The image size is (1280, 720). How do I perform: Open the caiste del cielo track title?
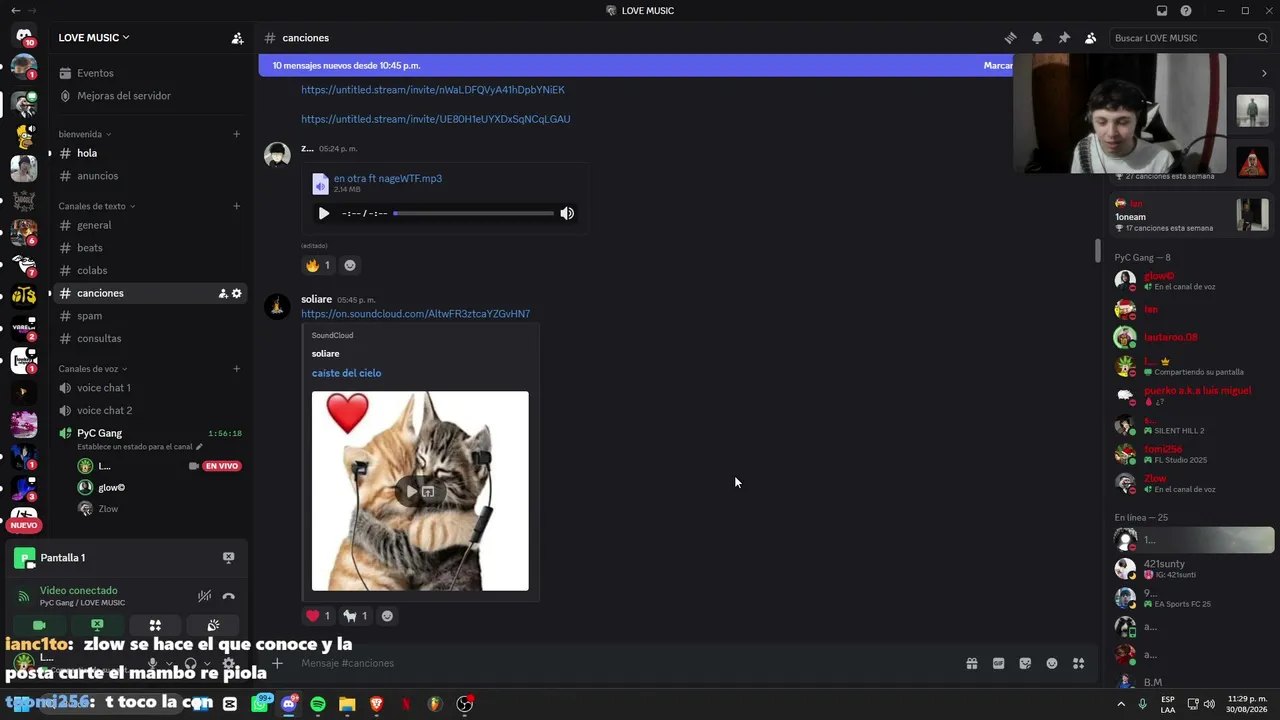[x=346, y=373]
